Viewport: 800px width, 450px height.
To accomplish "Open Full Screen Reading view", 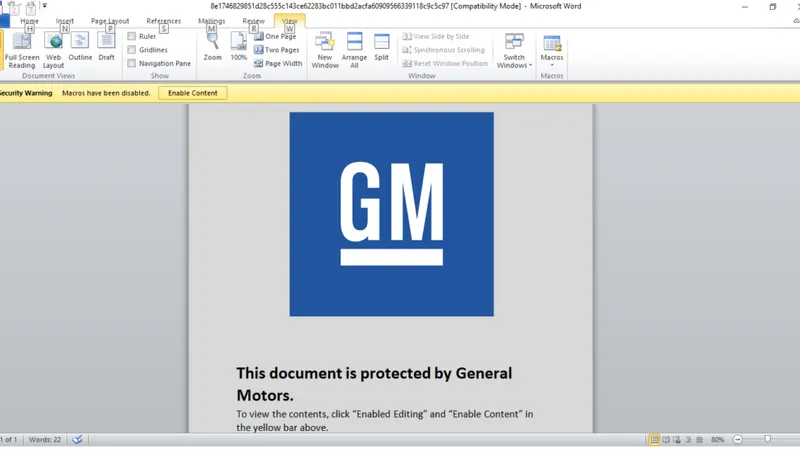I will (x=21, y=50).
